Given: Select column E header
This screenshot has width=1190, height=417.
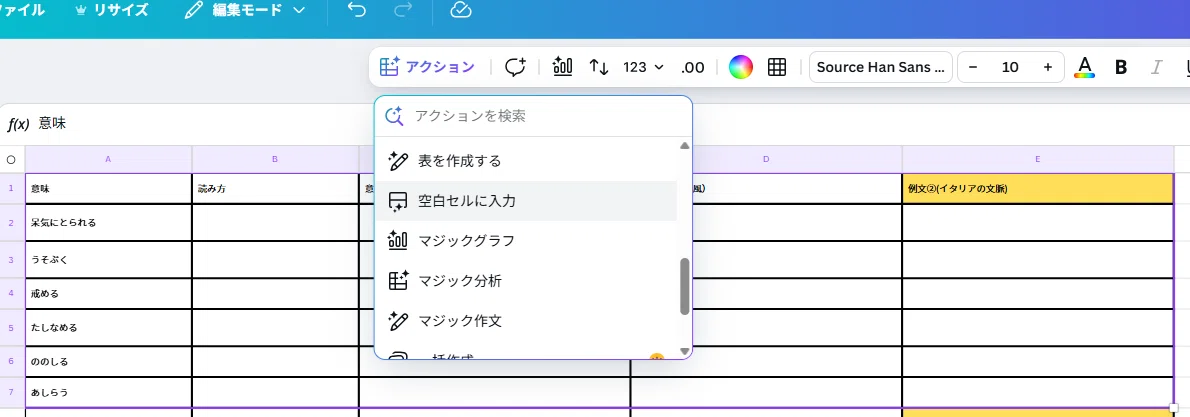Looking at the screenshot, I should [1037, 160].
